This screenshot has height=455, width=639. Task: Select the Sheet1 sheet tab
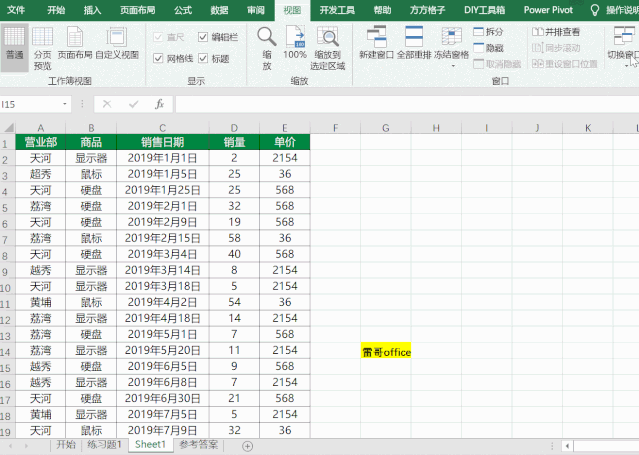tap(150, 444)
